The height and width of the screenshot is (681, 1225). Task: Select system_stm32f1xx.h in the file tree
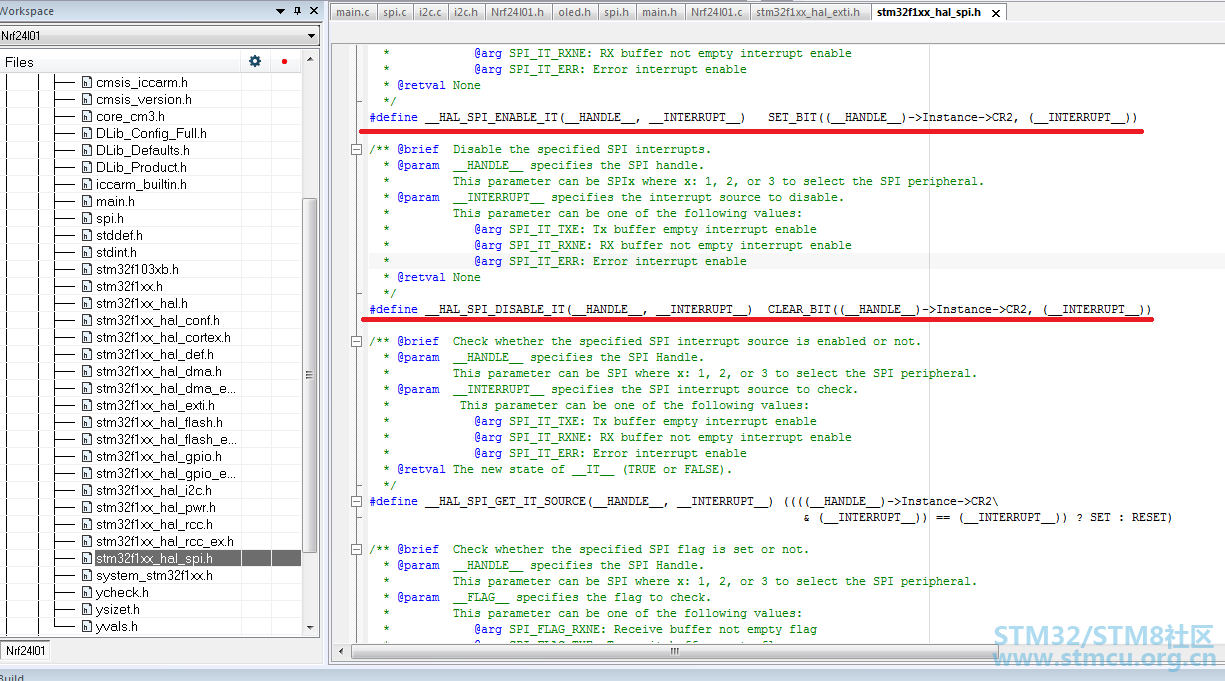tap(154, 575)
